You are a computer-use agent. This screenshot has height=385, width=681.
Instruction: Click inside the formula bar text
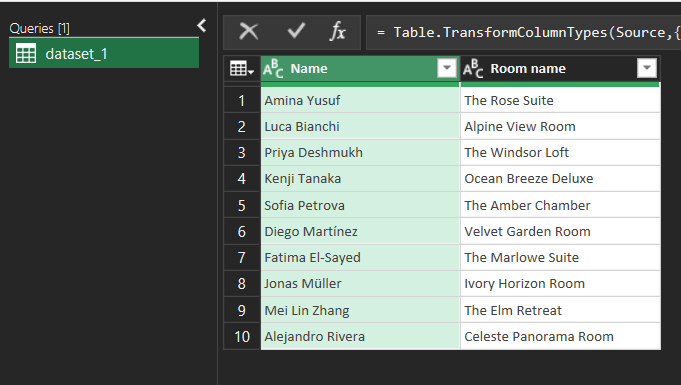tap(524, 33)
